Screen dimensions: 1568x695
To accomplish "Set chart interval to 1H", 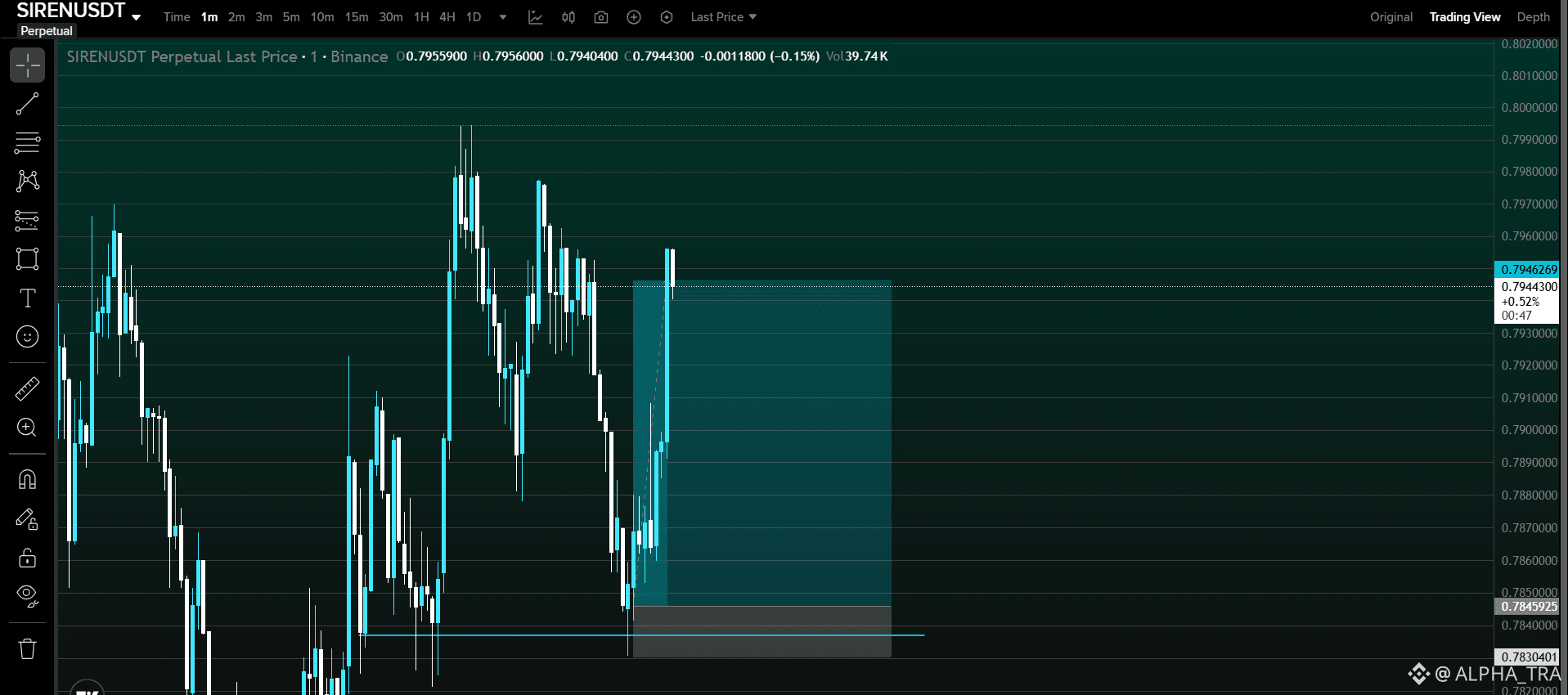I will click(x=421, y=17).
